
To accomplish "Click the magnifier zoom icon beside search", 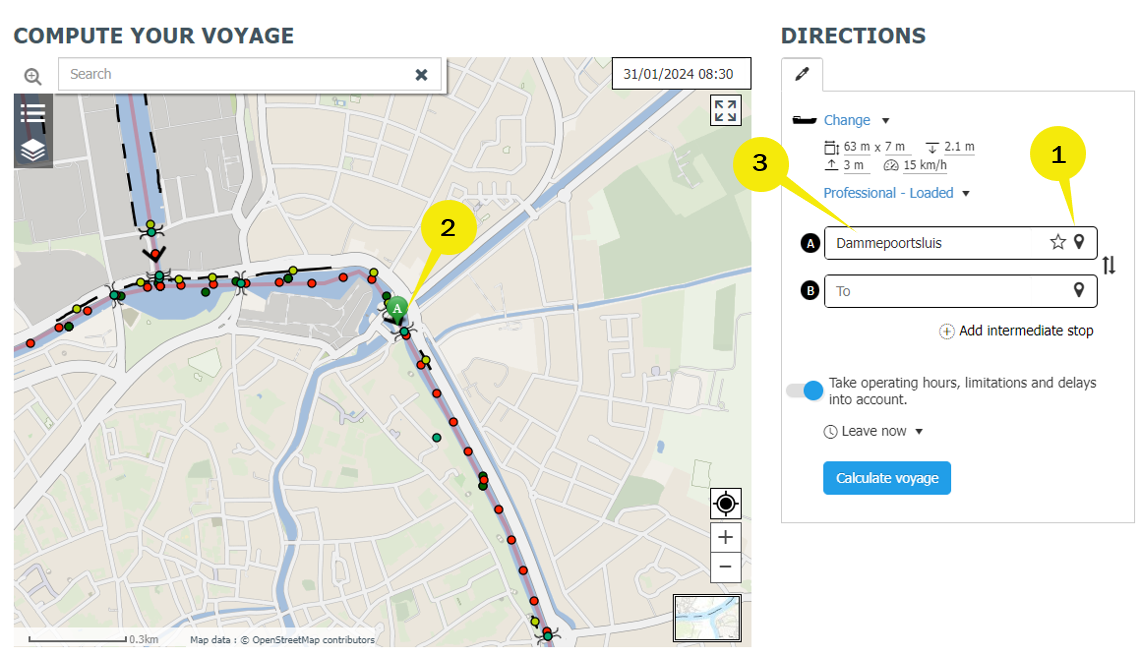I will click(33, 76).
